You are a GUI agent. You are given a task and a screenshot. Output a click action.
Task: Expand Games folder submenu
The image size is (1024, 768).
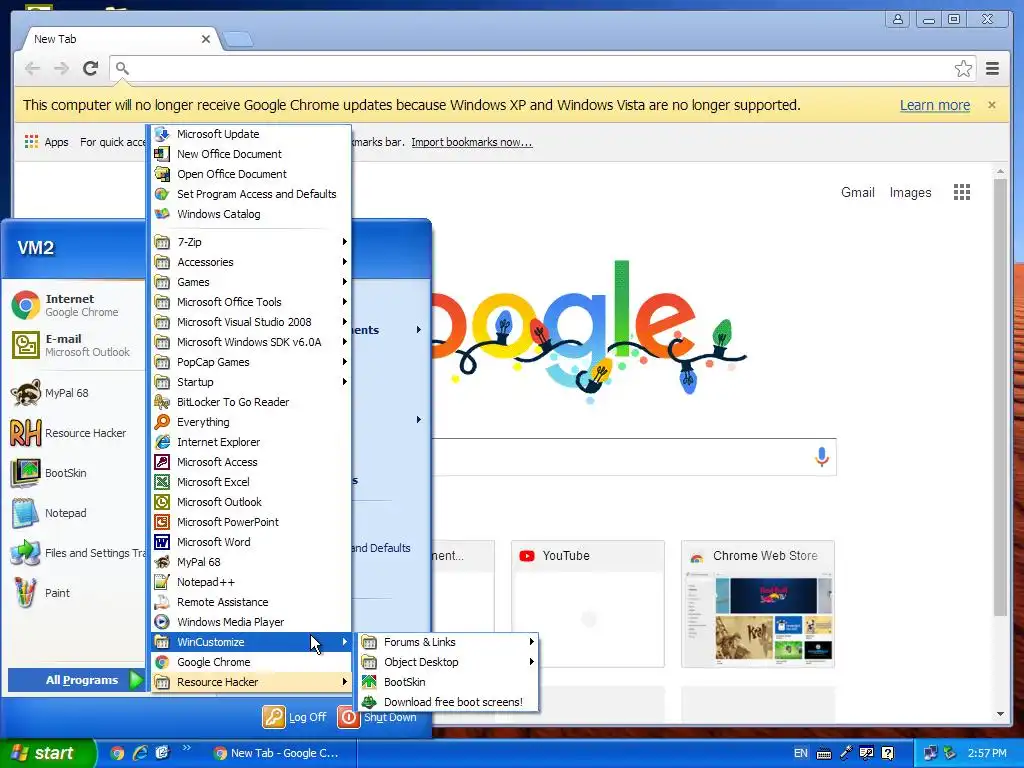tap(251, 282)
